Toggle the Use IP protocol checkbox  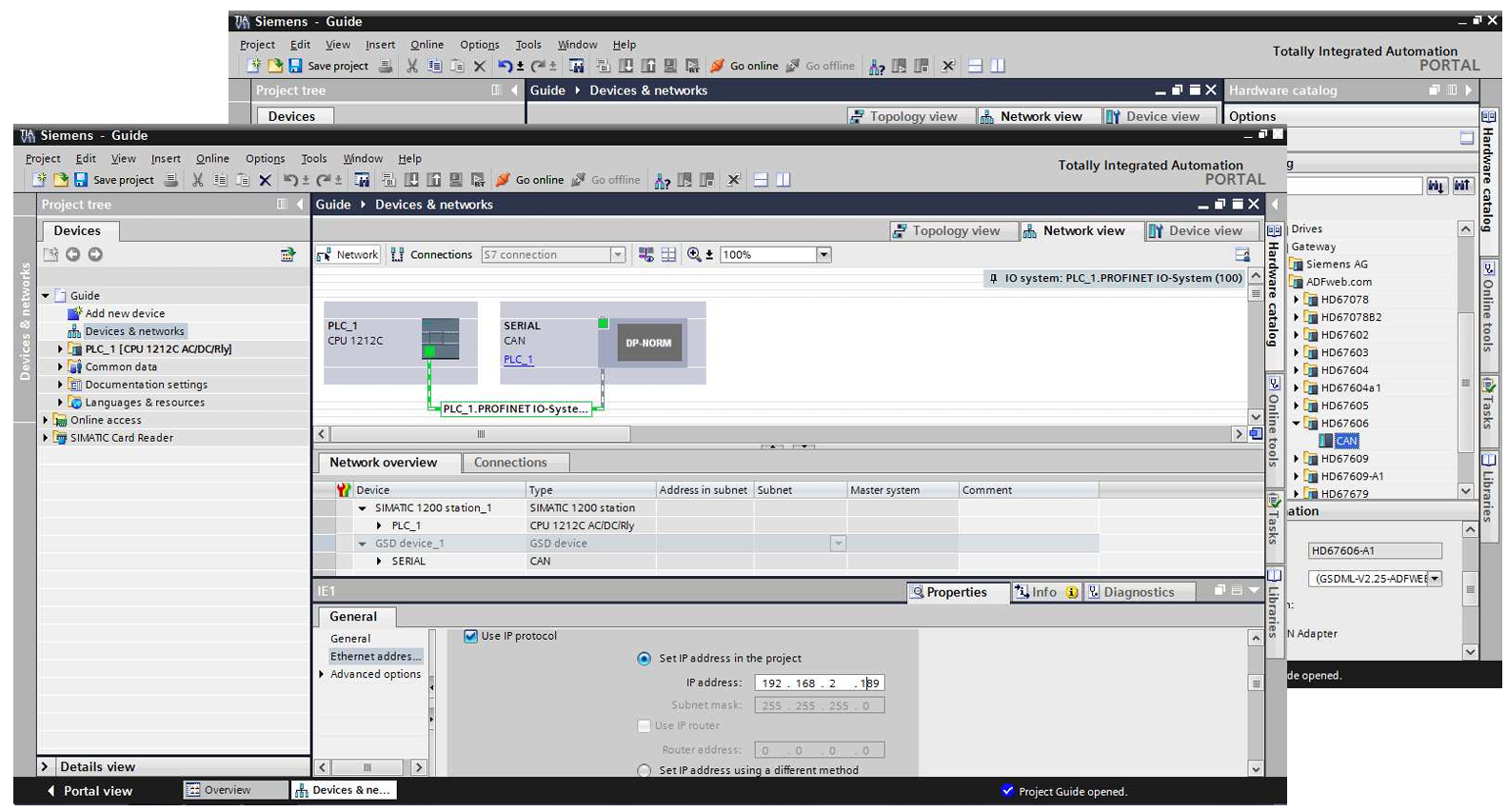[470, 636]
